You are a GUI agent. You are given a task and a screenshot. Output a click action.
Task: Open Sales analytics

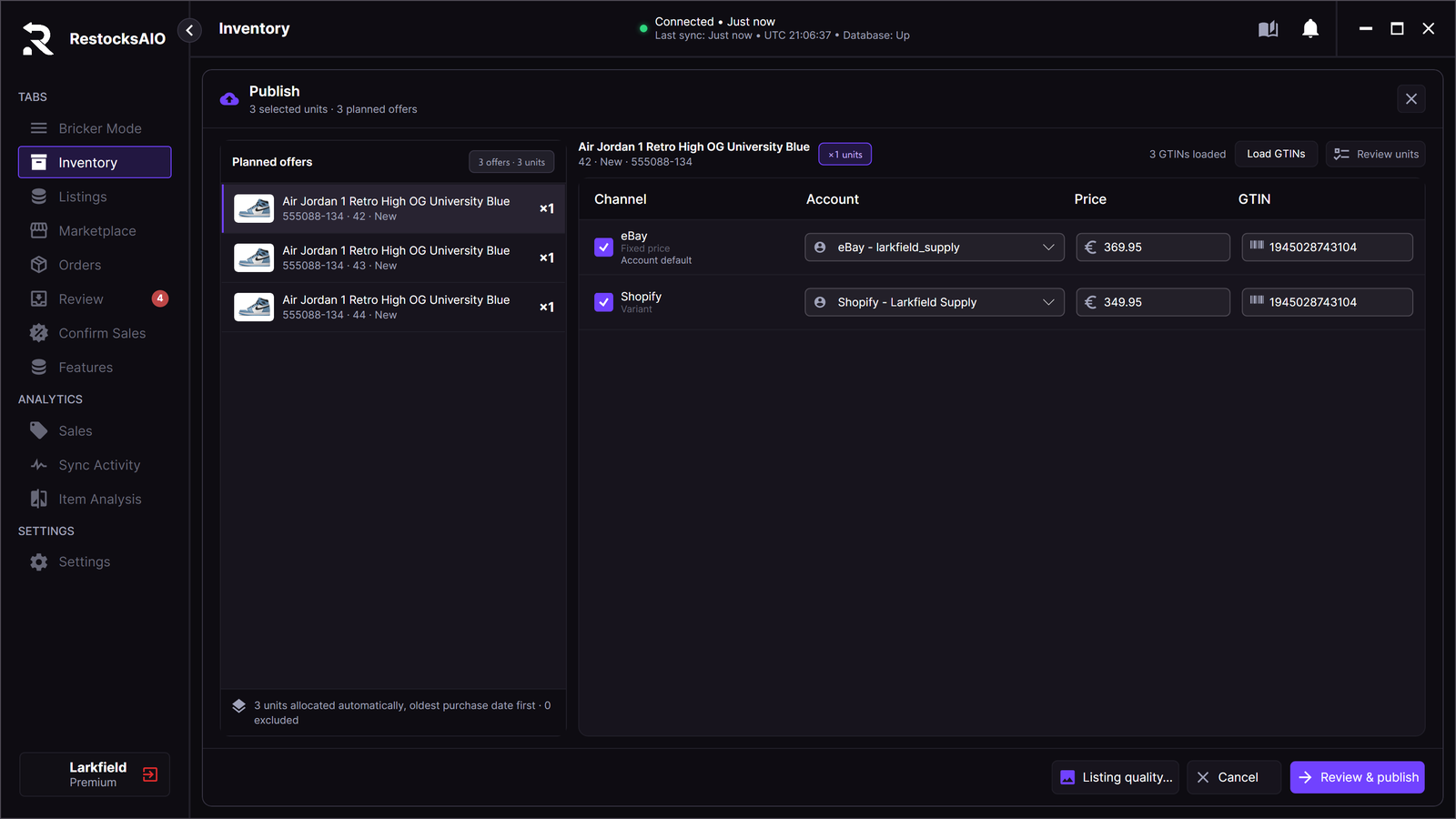(95, 430)
